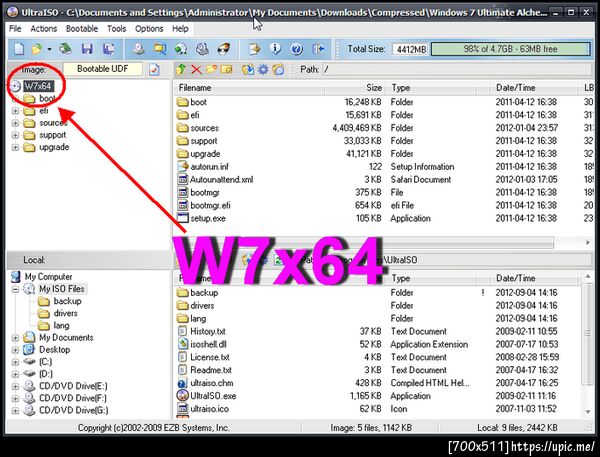The width and height of the screenshot is (600, 457).
Task: Select the drivers folder under My ISO Files
Action: pos(65,313)
